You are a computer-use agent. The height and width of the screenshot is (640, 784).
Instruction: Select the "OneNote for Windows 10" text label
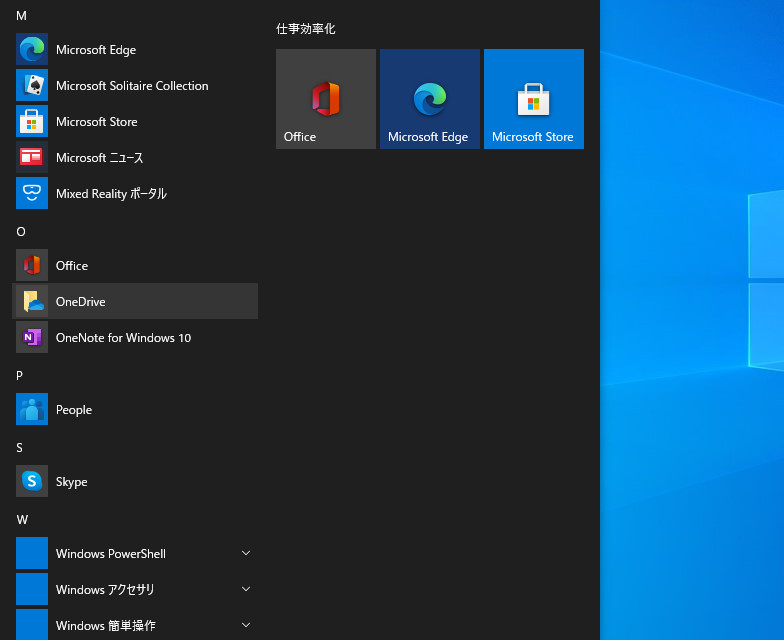(x=124, y=338)
